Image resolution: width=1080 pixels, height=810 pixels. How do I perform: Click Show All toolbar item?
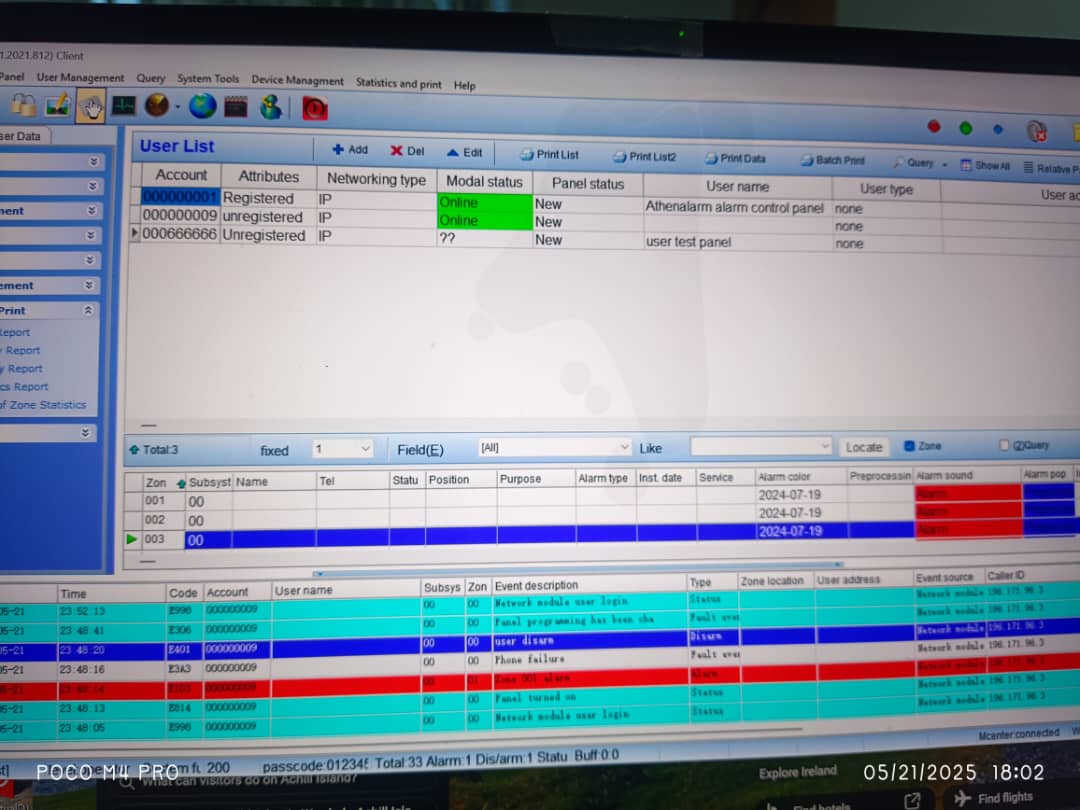pos(985,165)
